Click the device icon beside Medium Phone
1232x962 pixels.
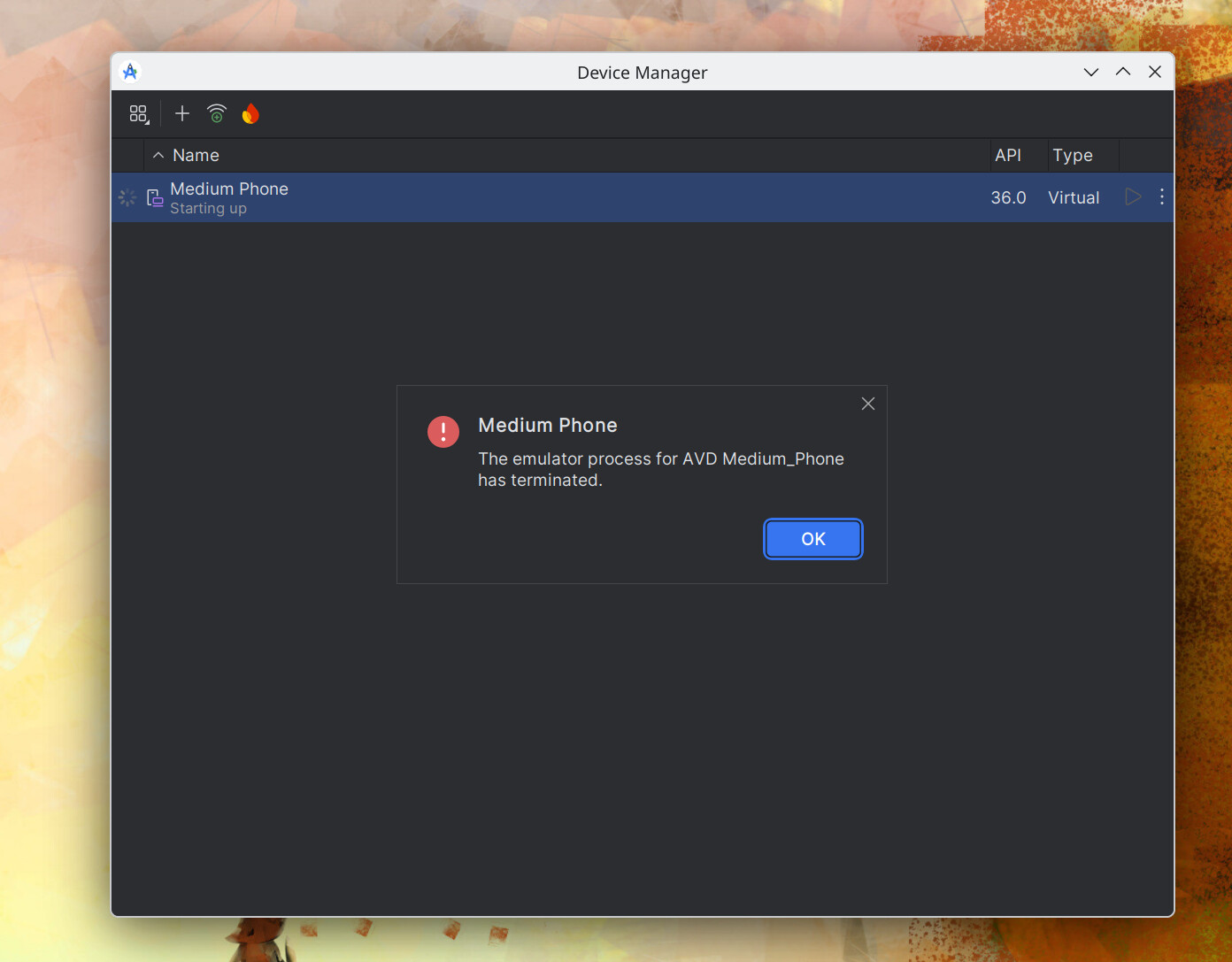[155, 197]
